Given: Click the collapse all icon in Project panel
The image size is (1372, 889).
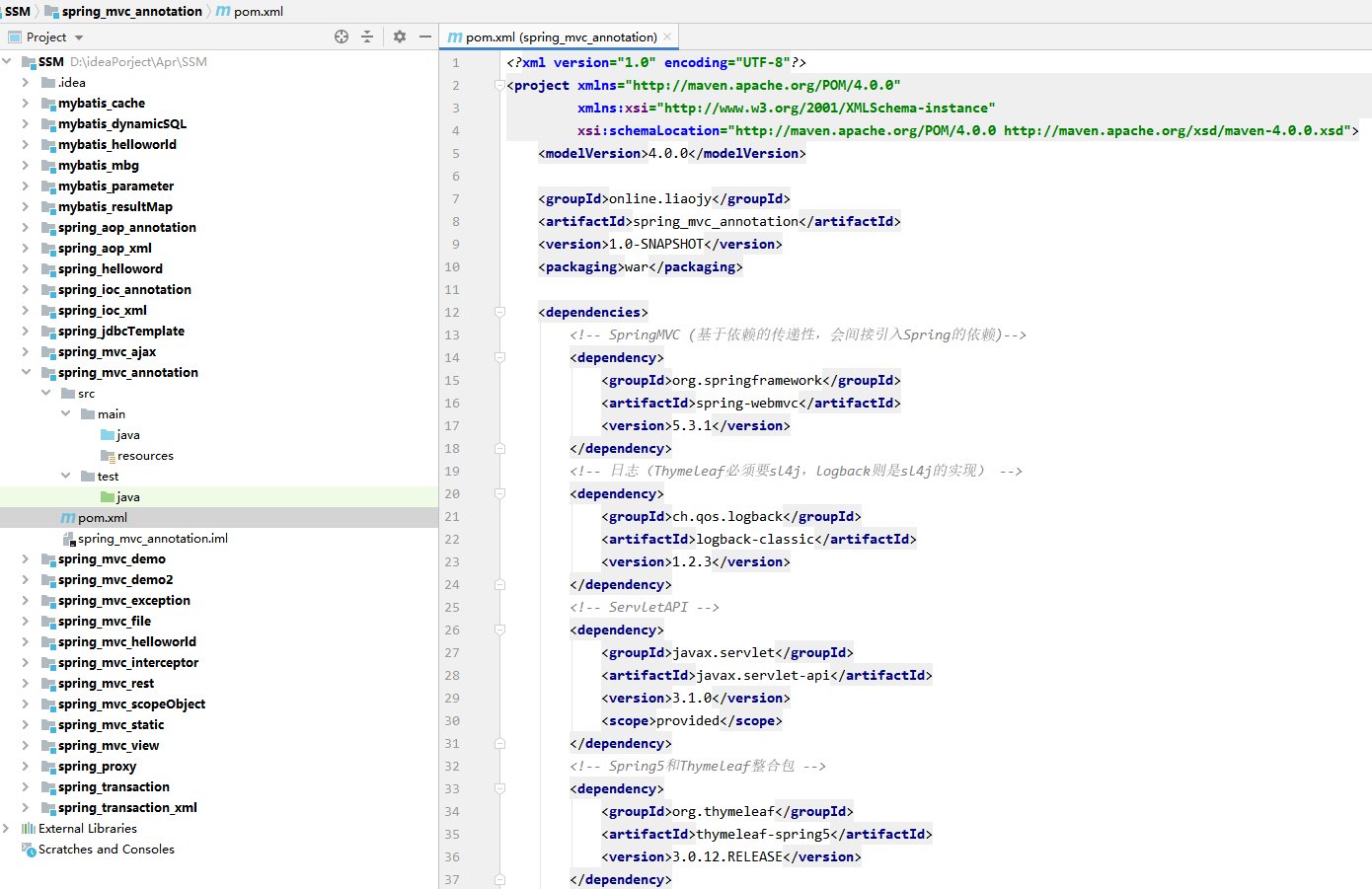Looking at the screenshot, I should (x=367, y=37).
